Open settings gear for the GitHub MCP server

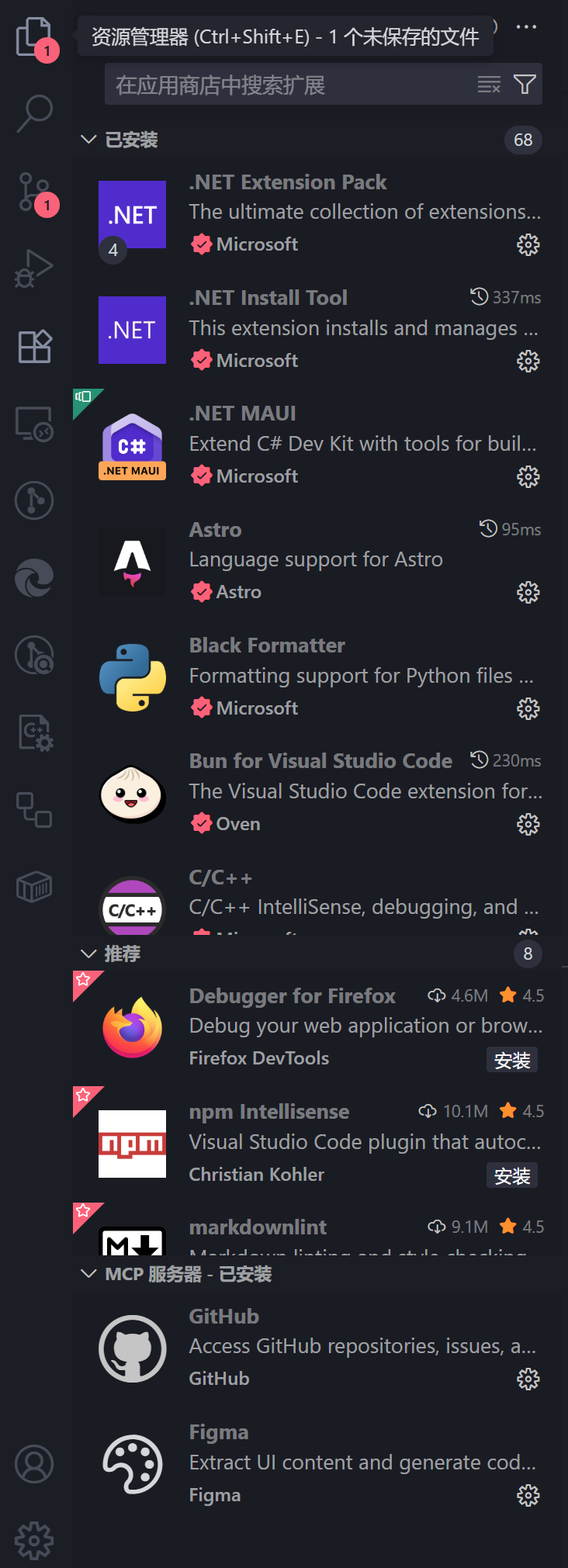[x=528, y=1379]
